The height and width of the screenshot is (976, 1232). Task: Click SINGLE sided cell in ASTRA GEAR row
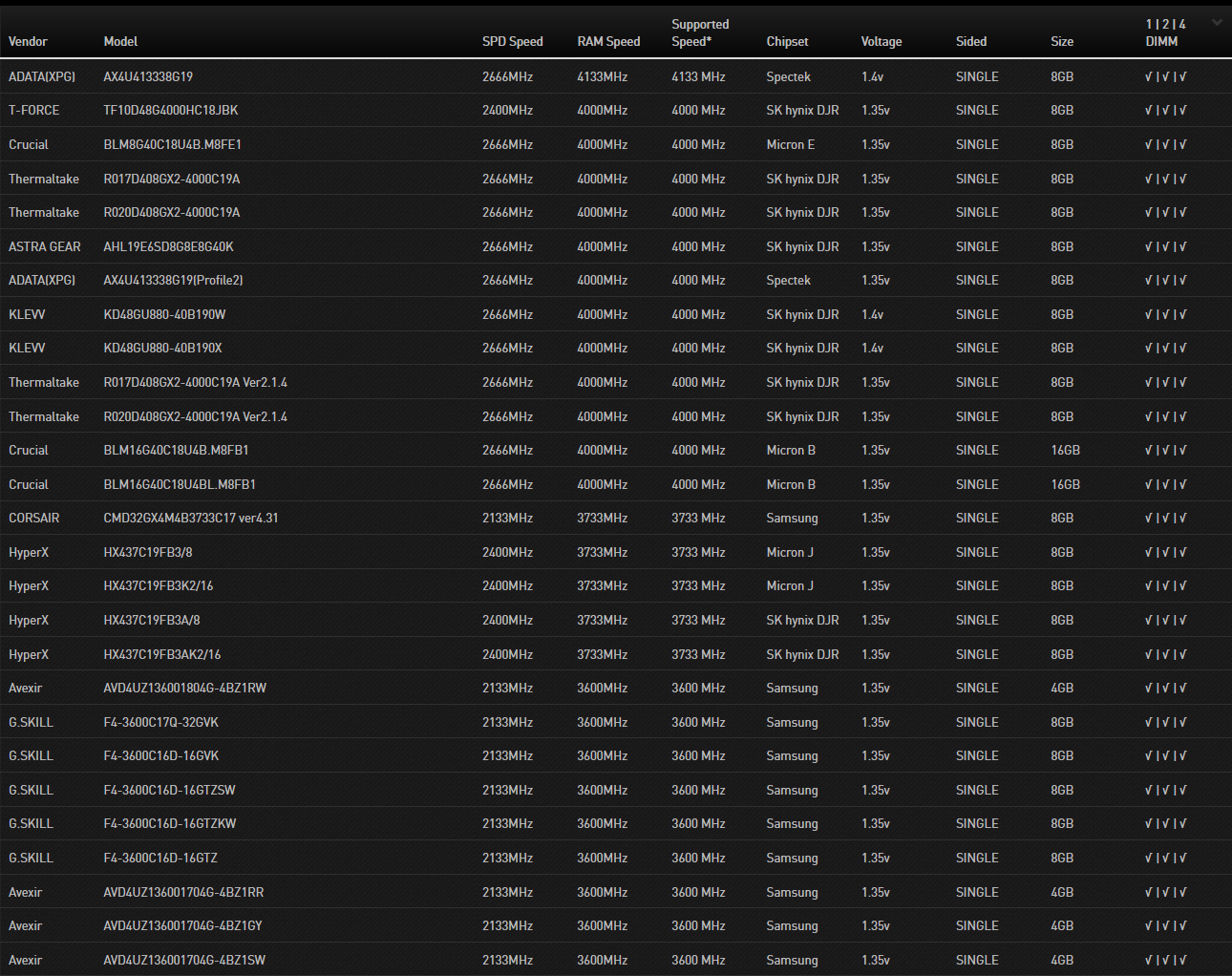tap(977, 246)
